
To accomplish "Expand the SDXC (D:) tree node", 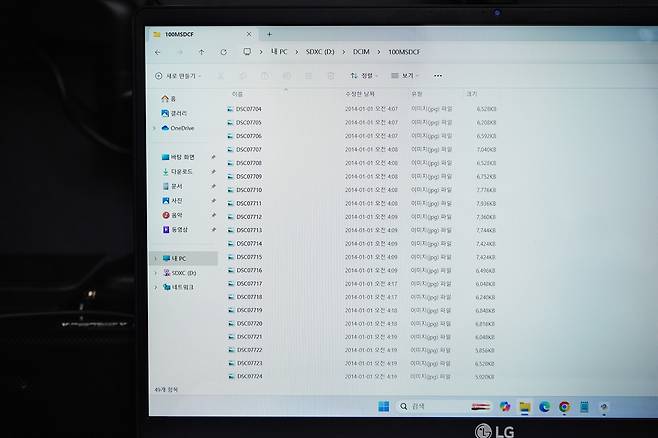I will (155, 273).
